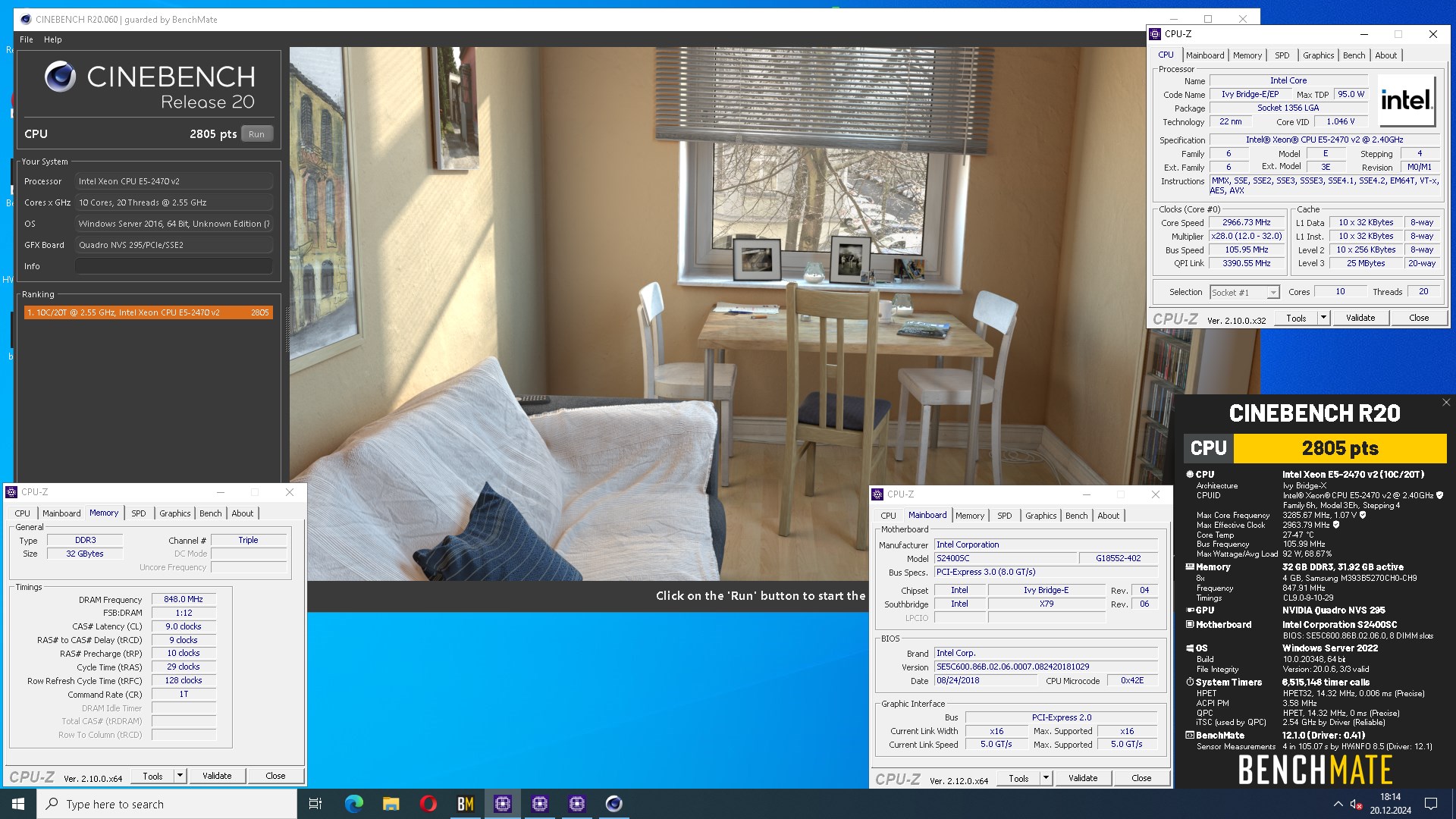Expand Tools dropdown arrow in bottom-left CPU-Z window
Image resolution: width=1456 pixels, height=819 pixels.
click(x=180, y=777)
